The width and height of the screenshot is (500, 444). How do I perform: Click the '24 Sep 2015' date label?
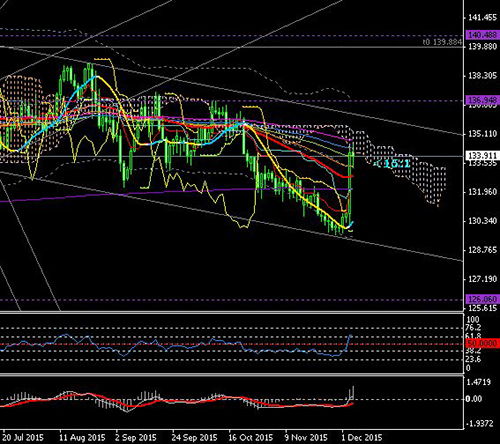pyautogui.click(x=194, y=437)
